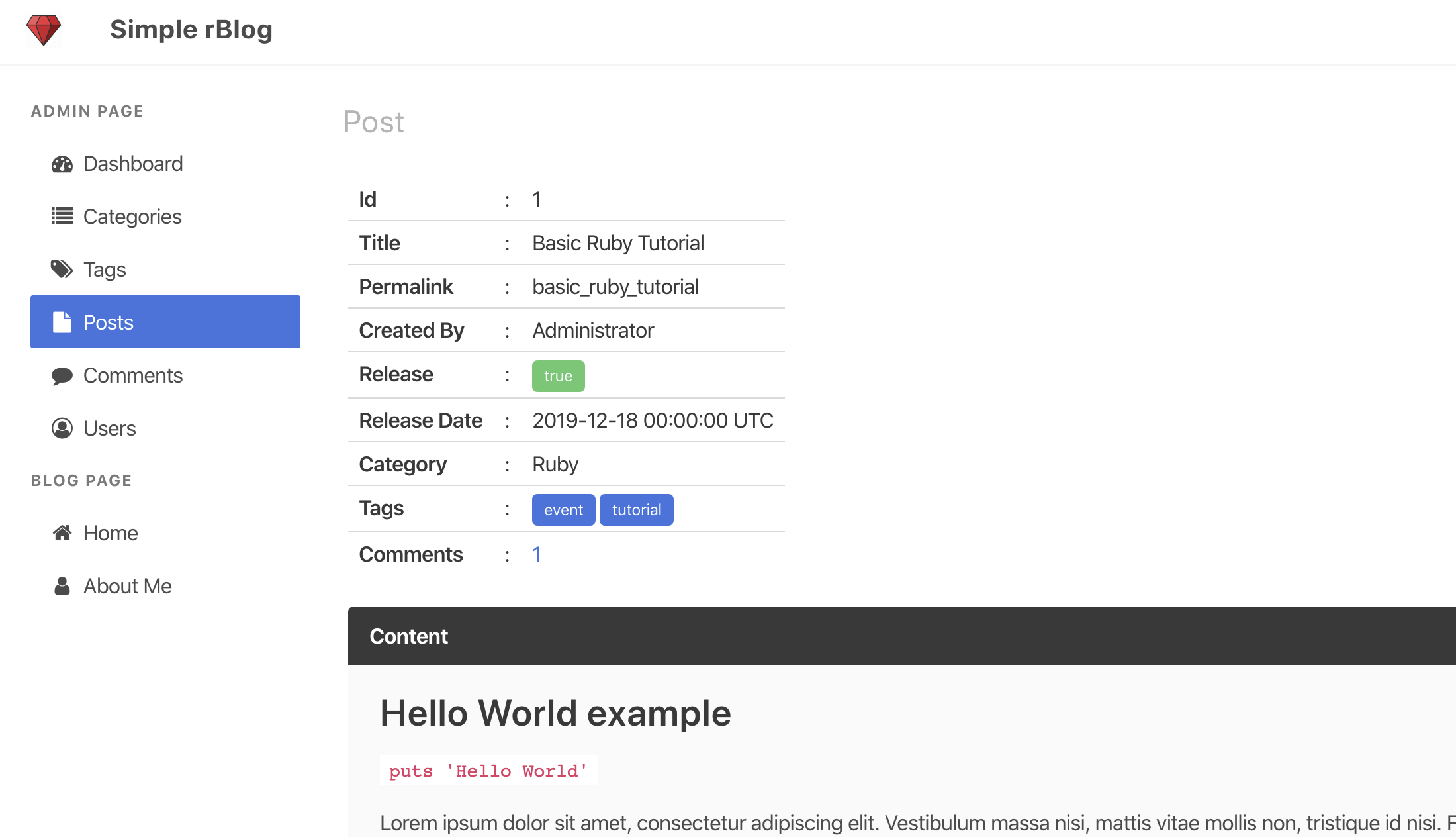Click the red ruby gem logo

pyautogui.click(x=44, y=30)
